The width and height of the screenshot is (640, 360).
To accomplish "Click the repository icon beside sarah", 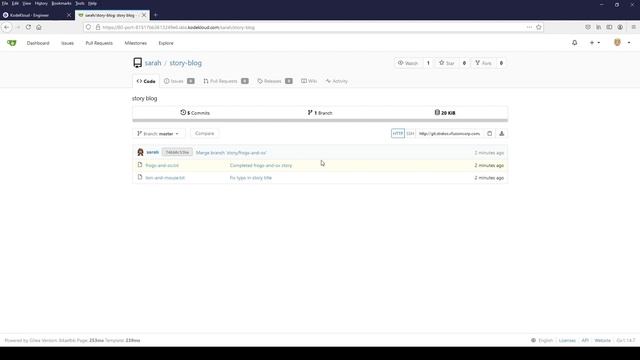I will 138,63.
